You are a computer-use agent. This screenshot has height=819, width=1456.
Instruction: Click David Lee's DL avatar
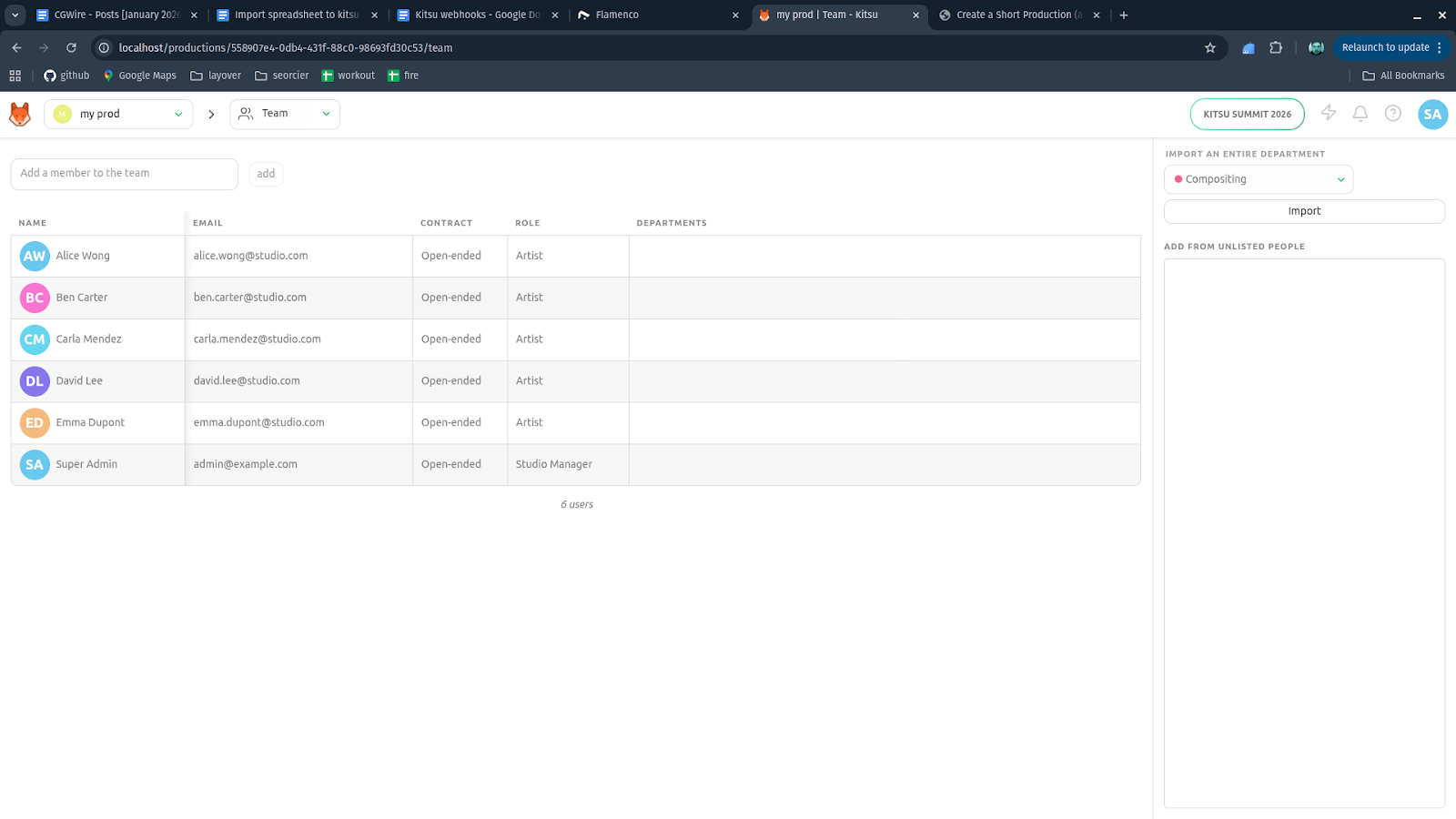35,381
